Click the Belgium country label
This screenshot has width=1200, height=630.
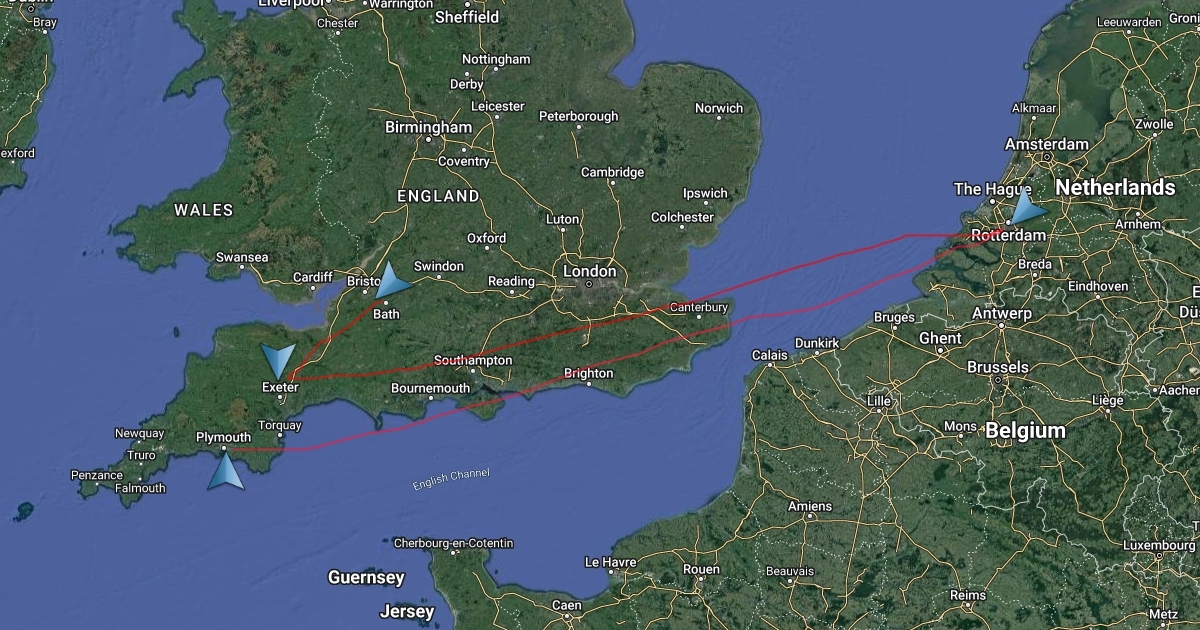click(1025, 431)
